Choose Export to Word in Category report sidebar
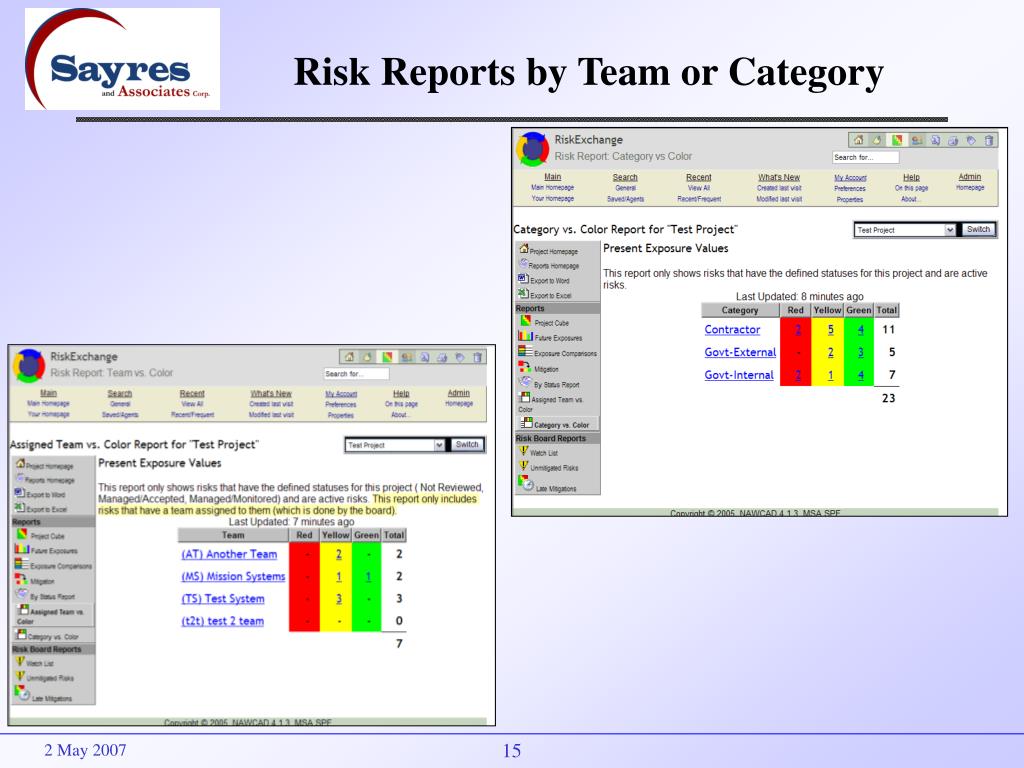1024x768 pixels. pos(544,280)
